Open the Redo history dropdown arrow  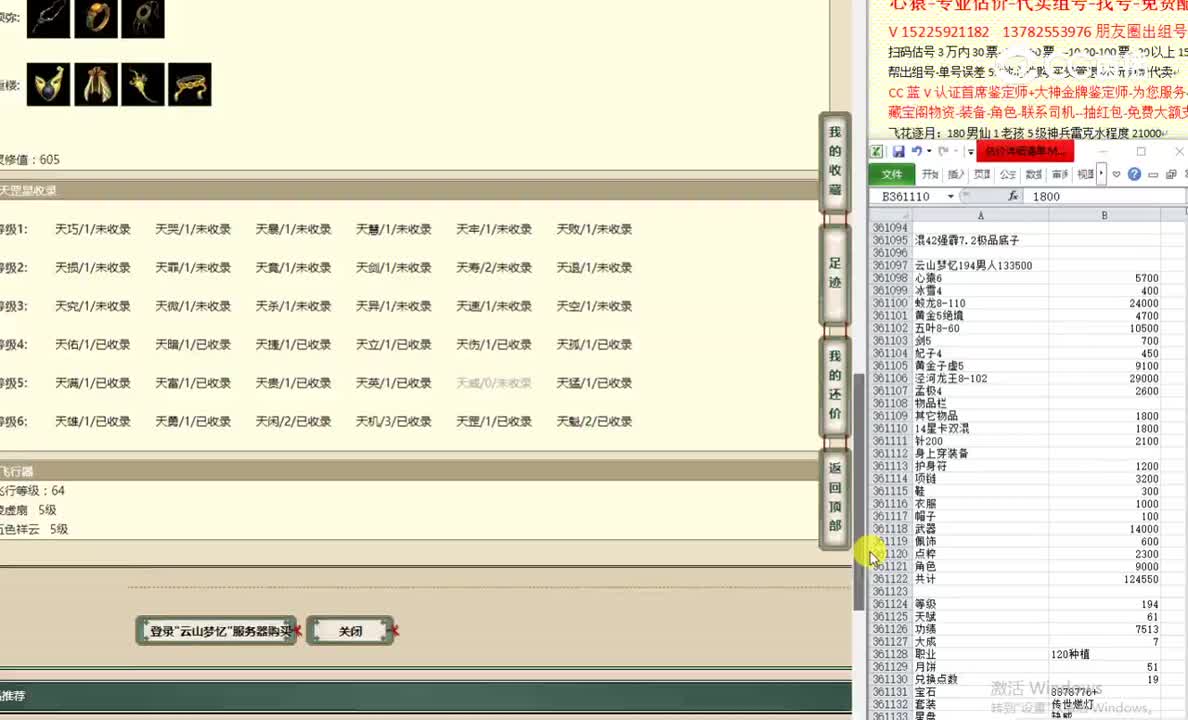tap(955, 152)
